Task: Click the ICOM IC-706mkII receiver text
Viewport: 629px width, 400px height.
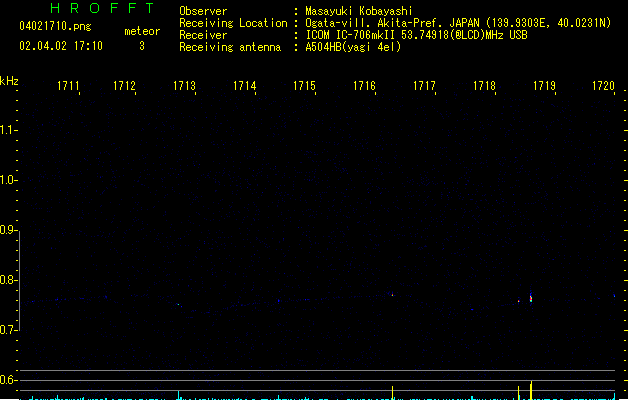Action: tap(416, 35)
